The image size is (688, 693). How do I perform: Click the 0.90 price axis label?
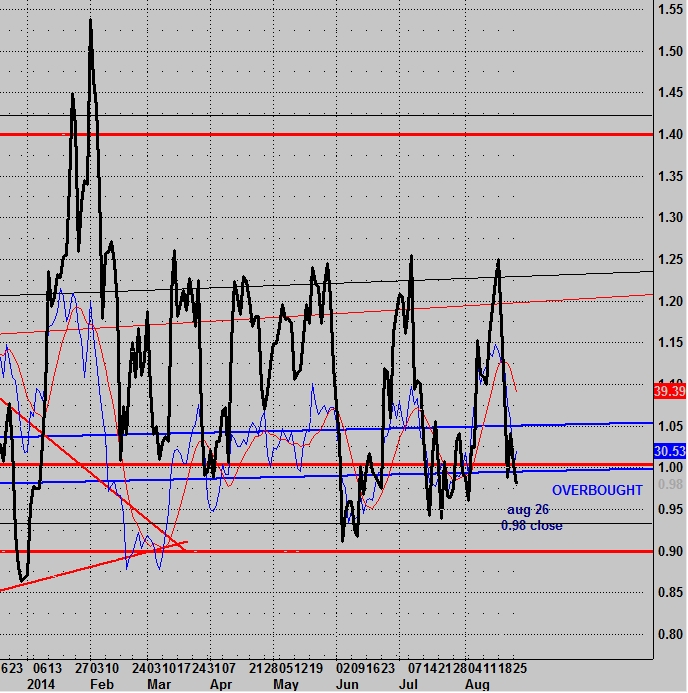pyautogui.click(x=669, y=551)
